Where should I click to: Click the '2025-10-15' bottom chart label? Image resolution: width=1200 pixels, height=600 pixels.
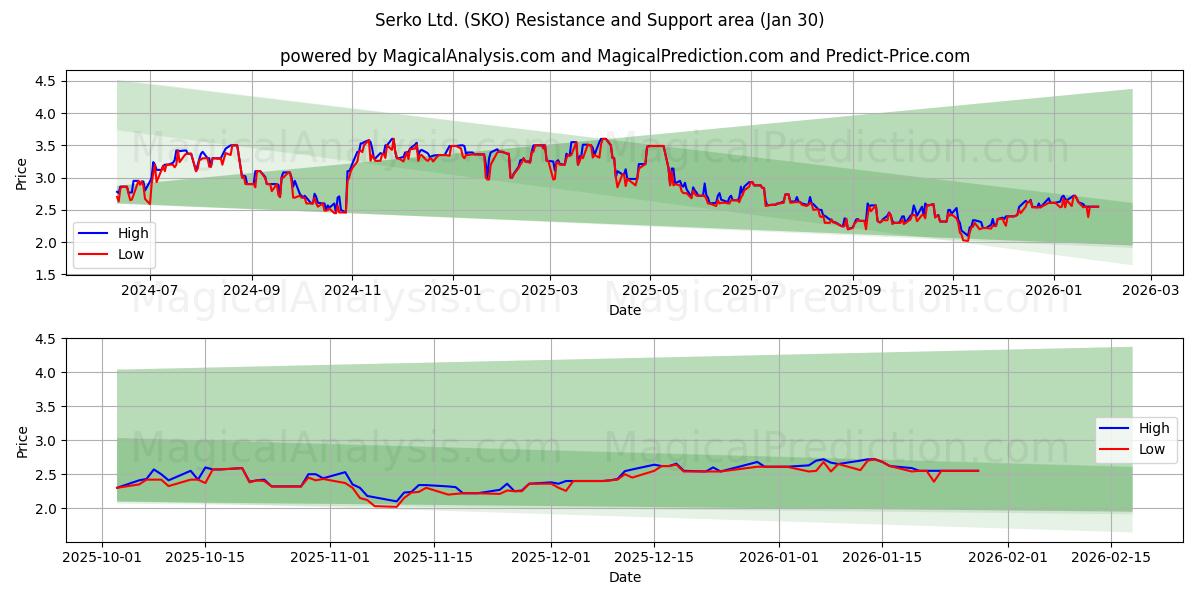(x=205, y=557)
